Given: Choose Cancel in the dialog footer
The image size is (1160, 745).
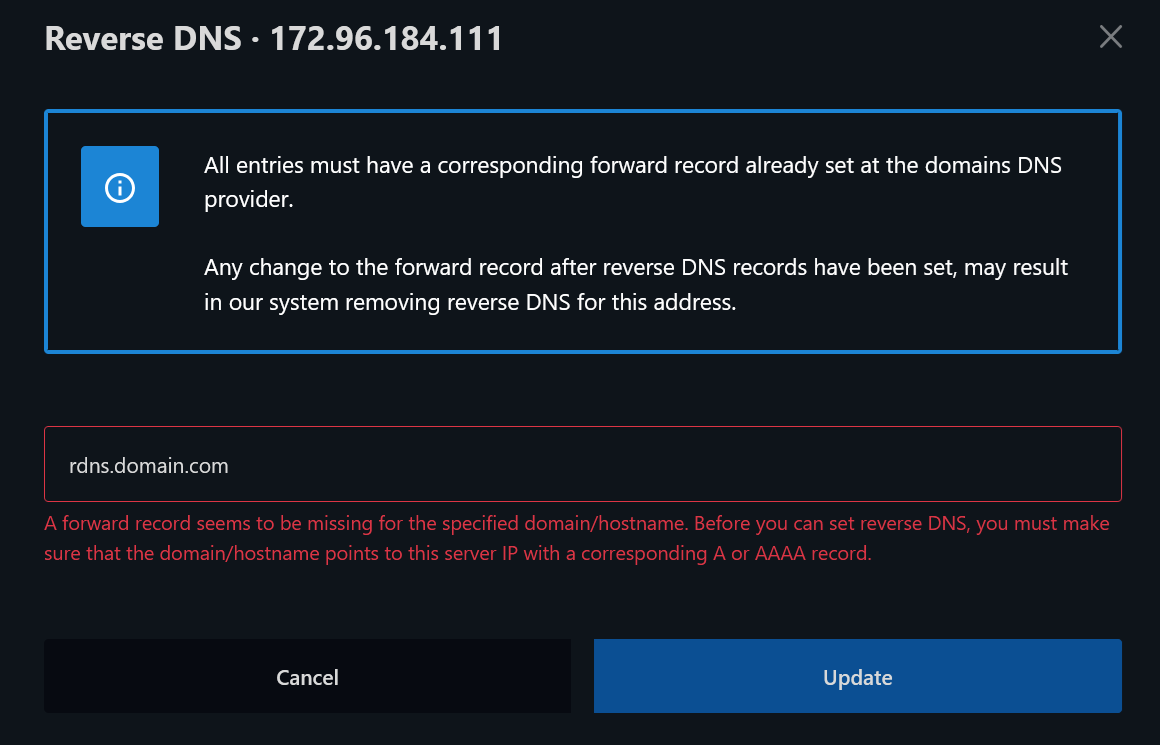Looking at the screenshot, I should 307,677.
